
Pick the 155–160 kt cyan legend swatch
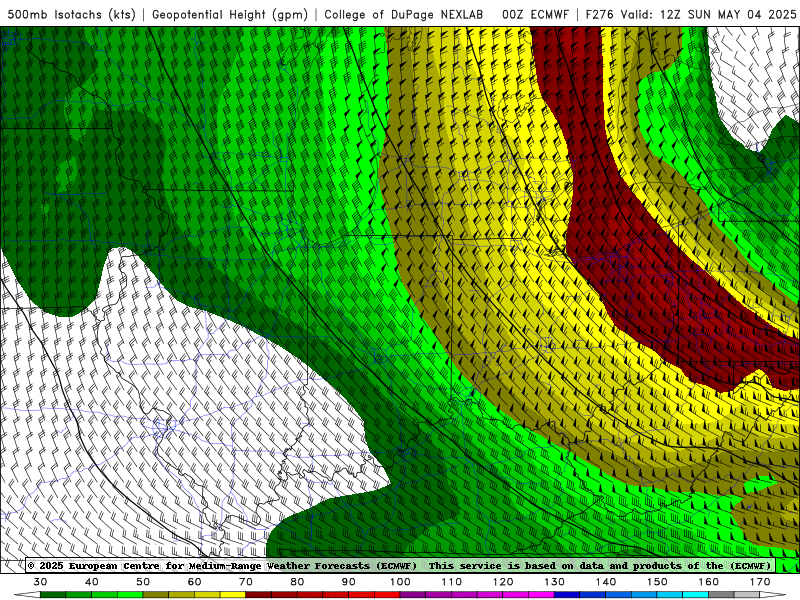click(695, 595)
